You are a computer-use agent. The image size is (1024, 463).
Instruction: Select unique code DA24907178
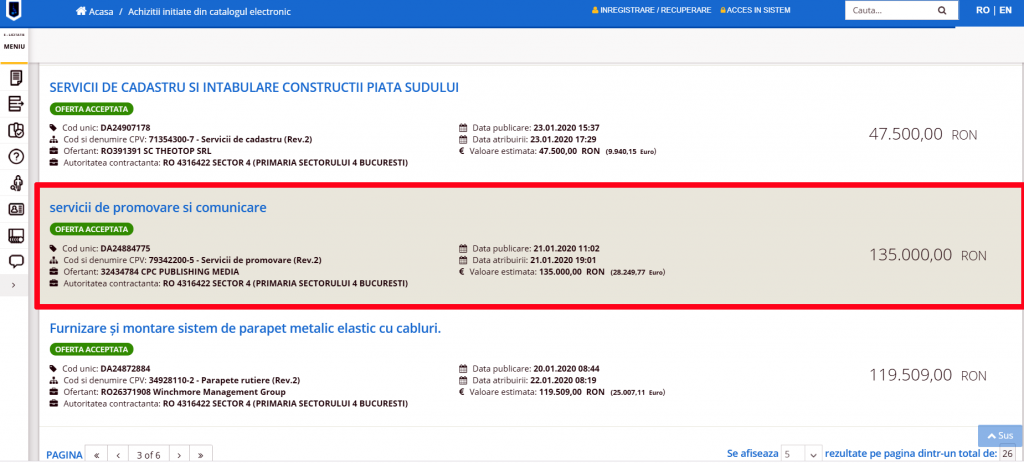[x=125, y=128]
